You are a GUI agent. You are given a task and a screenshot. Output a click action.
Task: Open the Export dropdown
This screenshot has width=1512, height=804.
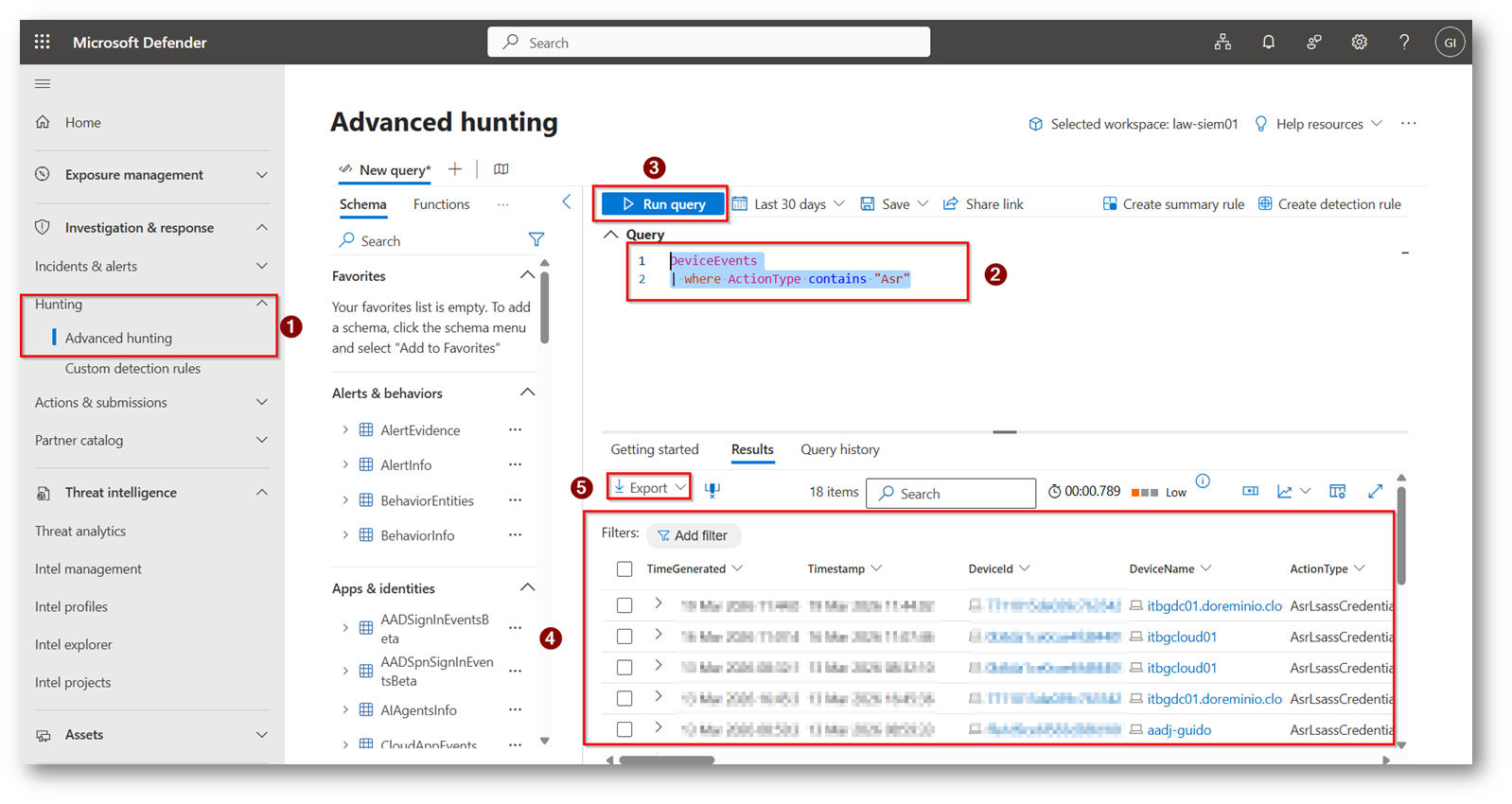[x=649, y=488]
